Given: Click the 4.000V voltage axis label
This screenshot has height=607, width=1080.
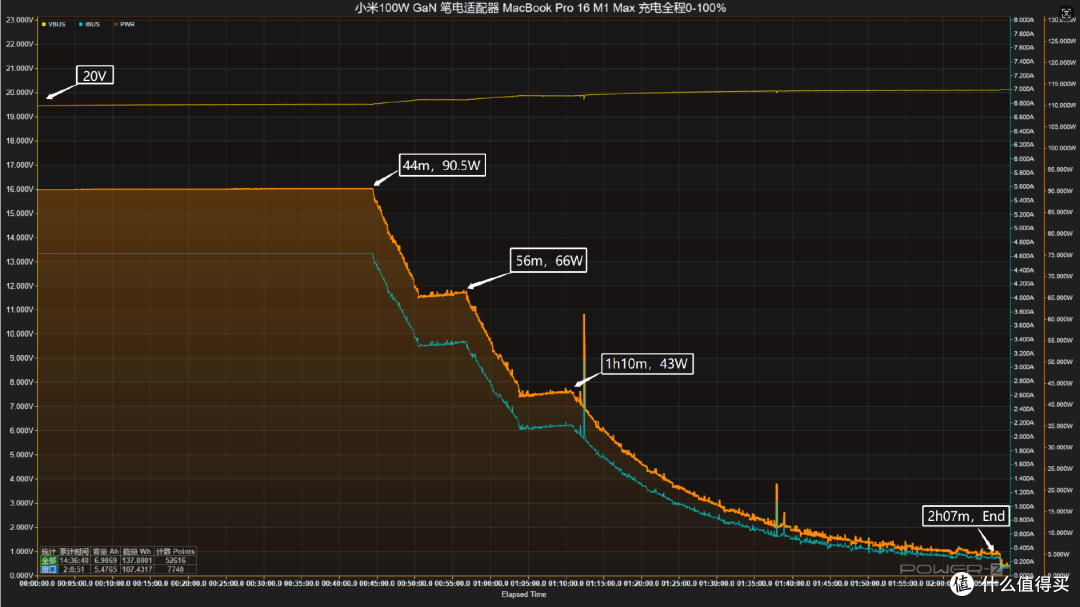Looking at the screenshot, I should [19, 479].
